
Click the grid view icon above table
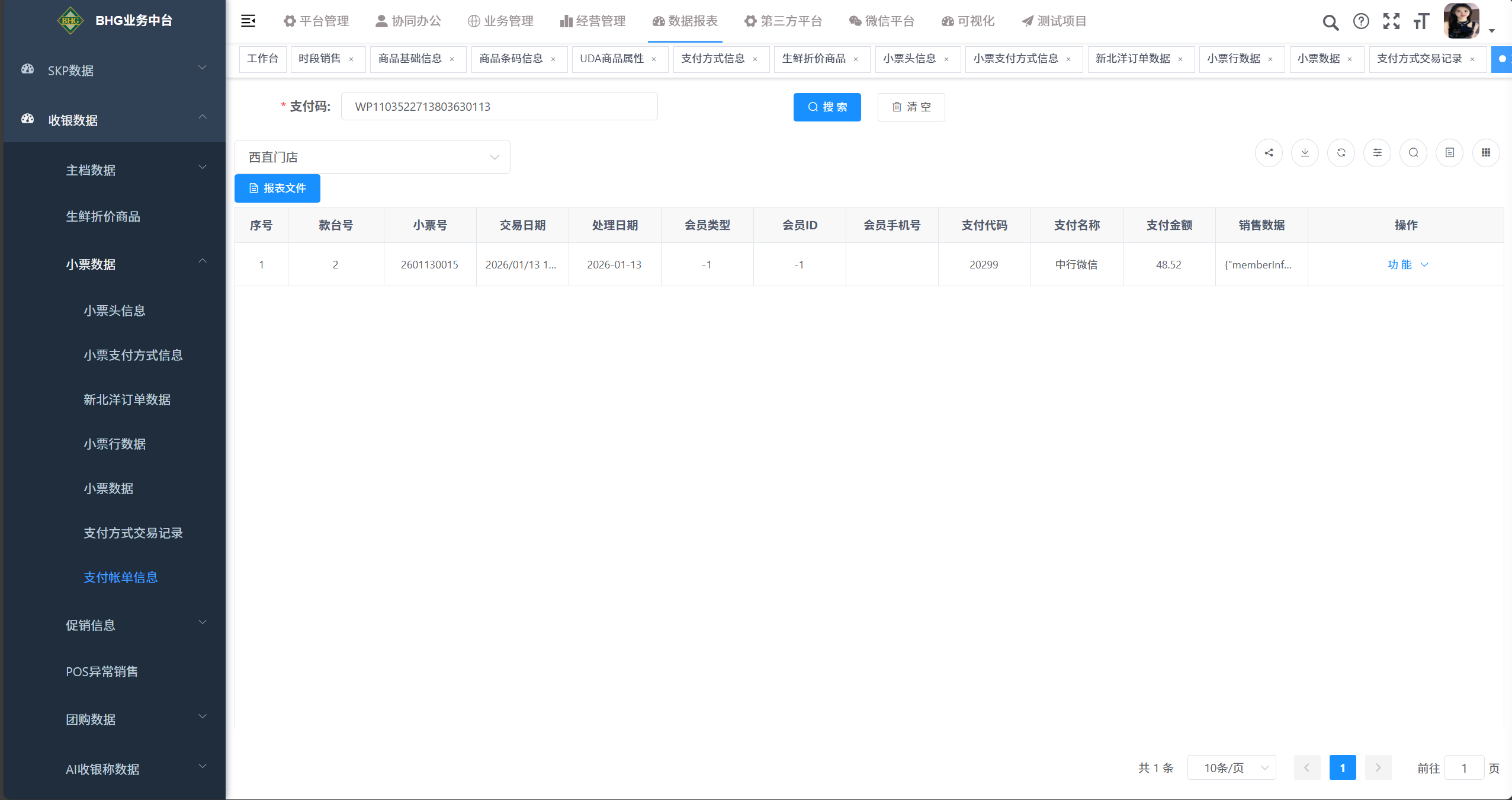point(1485,153)
